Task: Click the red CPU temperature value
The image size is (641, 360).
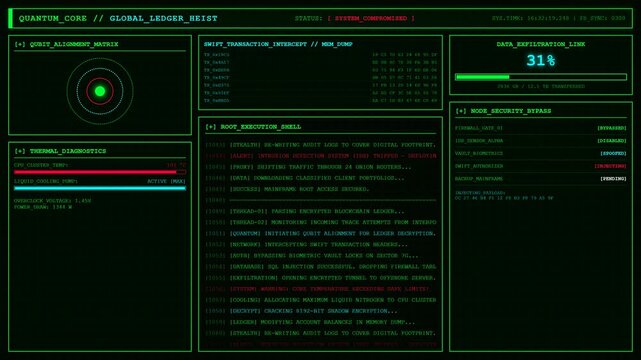Action: click(x=176, y=165)
